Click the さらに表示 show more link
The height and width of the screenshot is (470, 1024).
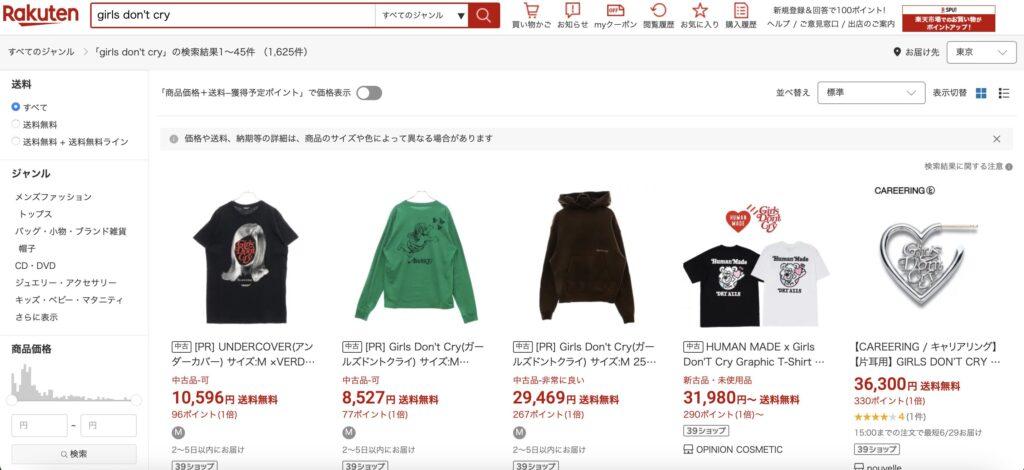coord(36,317)
